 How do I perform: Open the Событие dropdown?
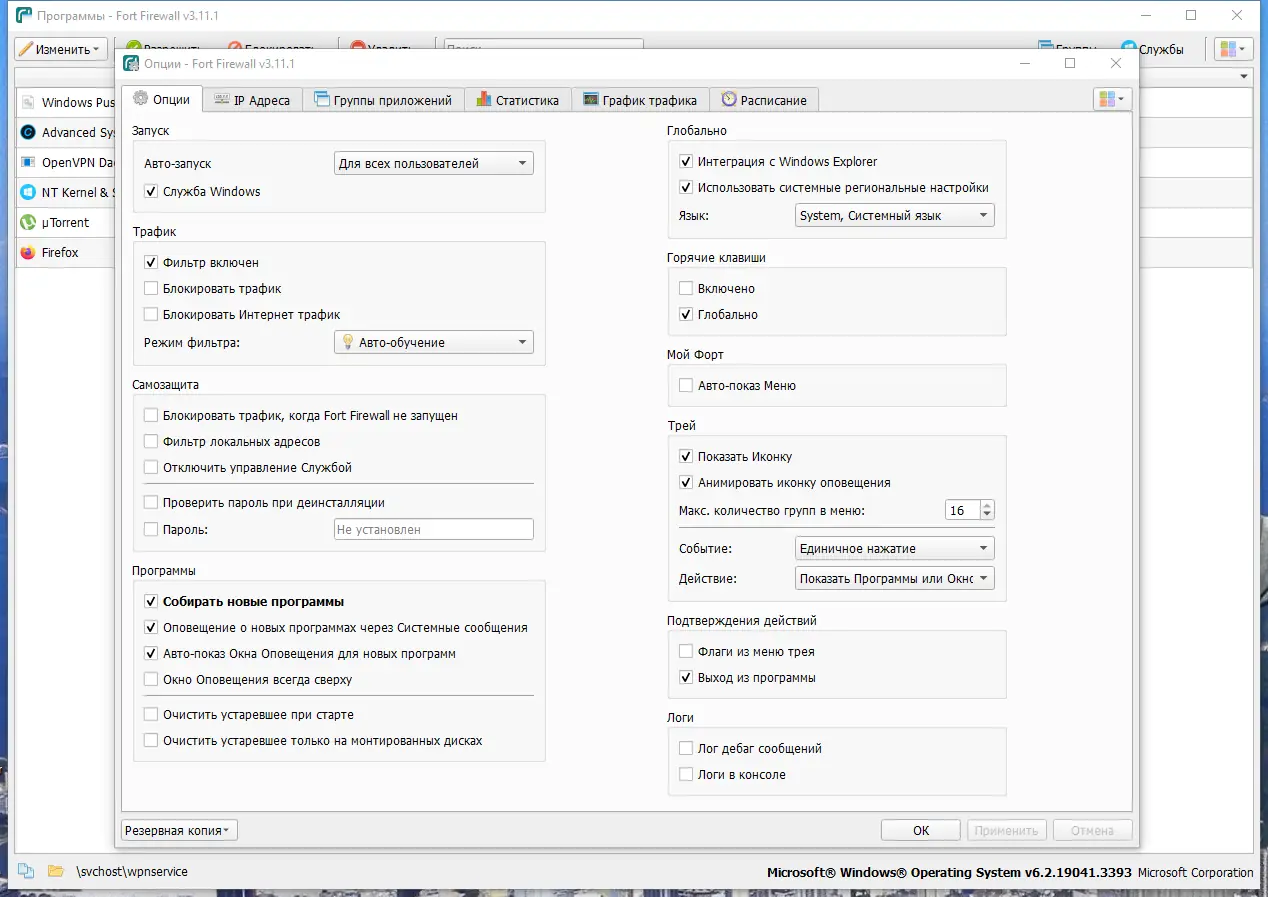[894, 548]
